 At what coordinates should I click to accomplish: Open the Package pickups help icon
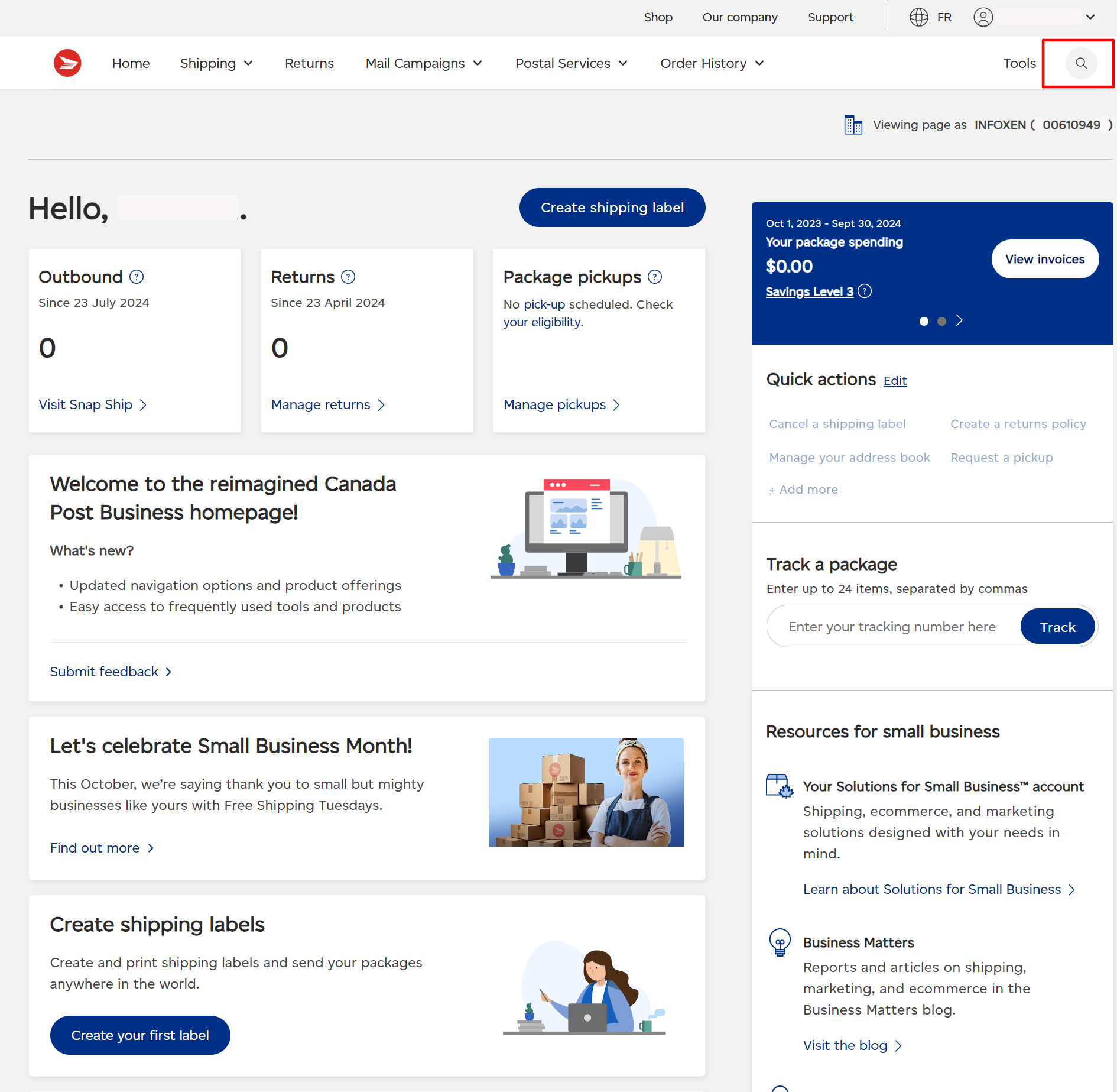point(655,277)
